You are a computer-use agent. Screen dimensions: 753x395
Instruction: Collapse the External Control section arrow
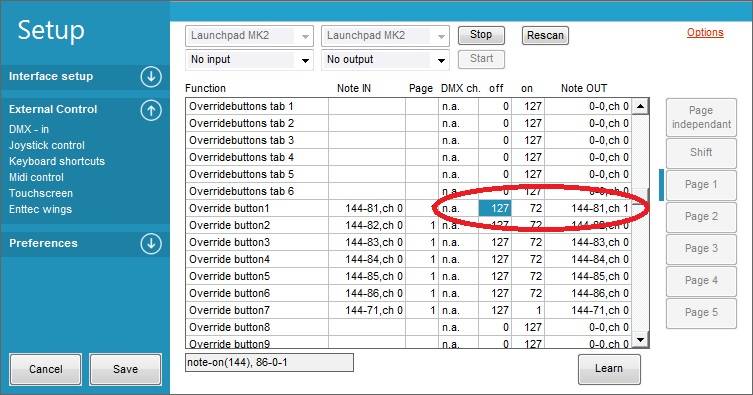coord(151,110)
